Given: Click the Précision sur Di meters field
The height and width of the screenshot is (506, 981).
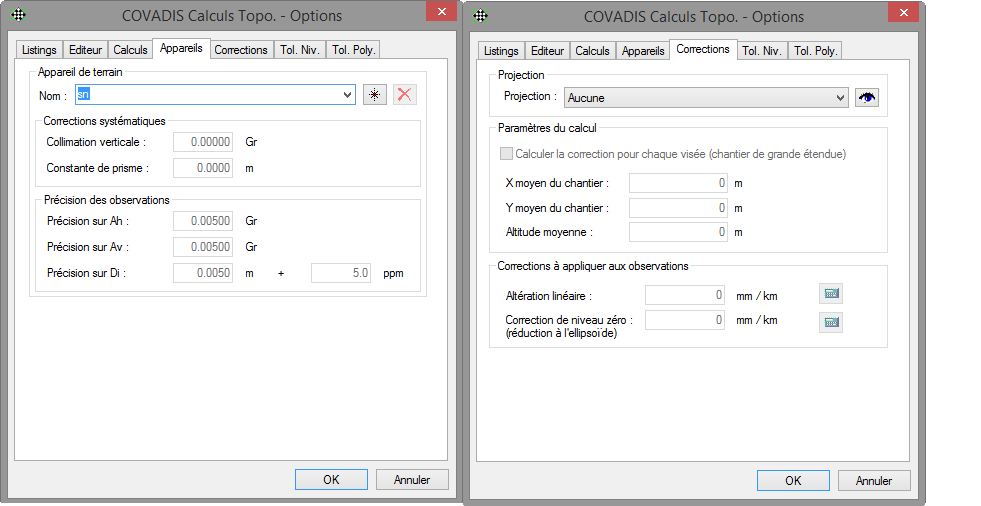Looking at the screenshot, I should point(203,273).
